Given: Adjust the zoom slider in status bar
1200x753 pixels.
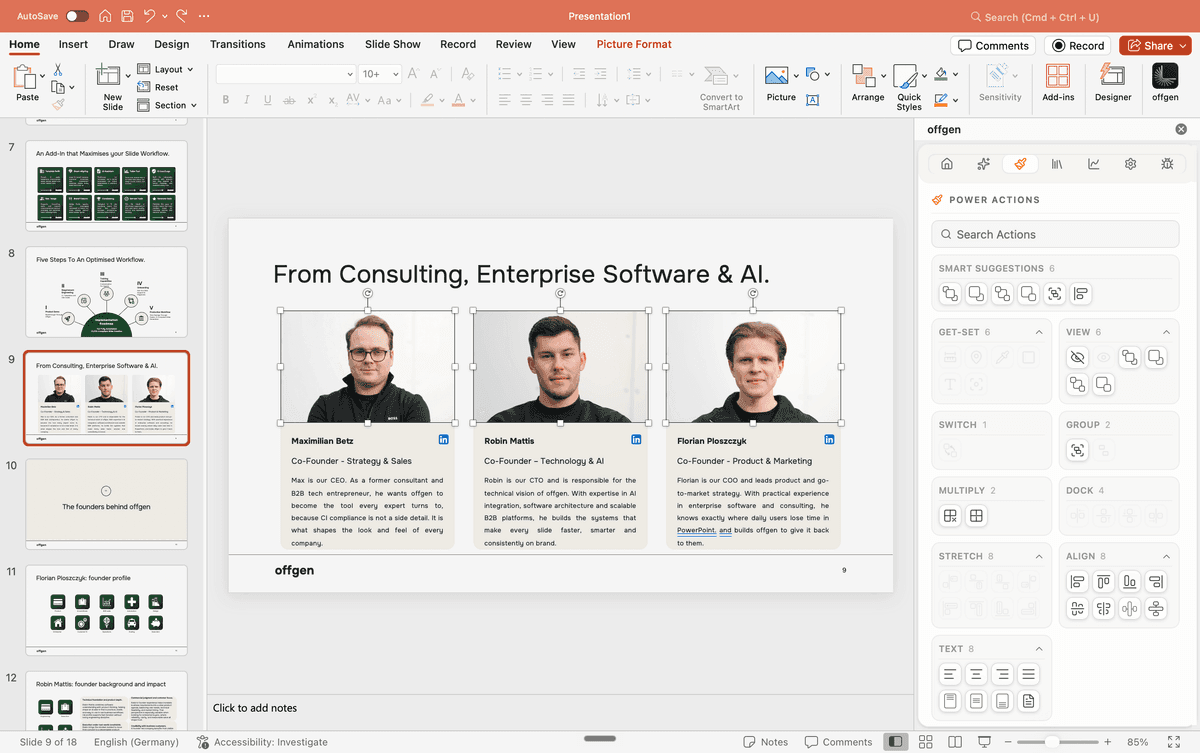Looking at the screenshot, I should point(1052,742).
